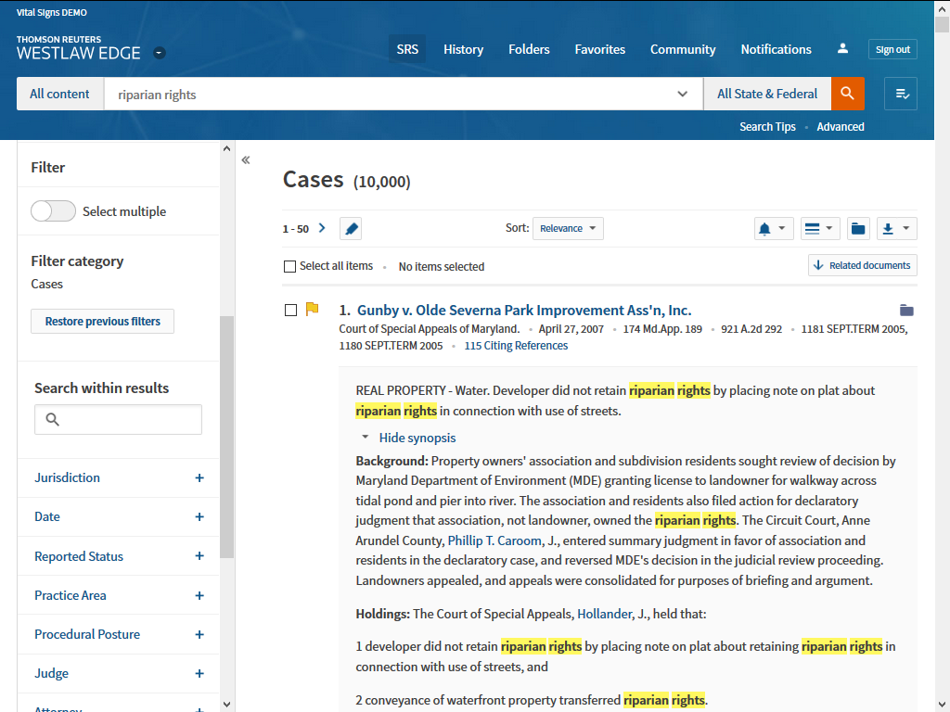
Task: Expand the Jurisdiction filter
Action: [x=199, y=478]
